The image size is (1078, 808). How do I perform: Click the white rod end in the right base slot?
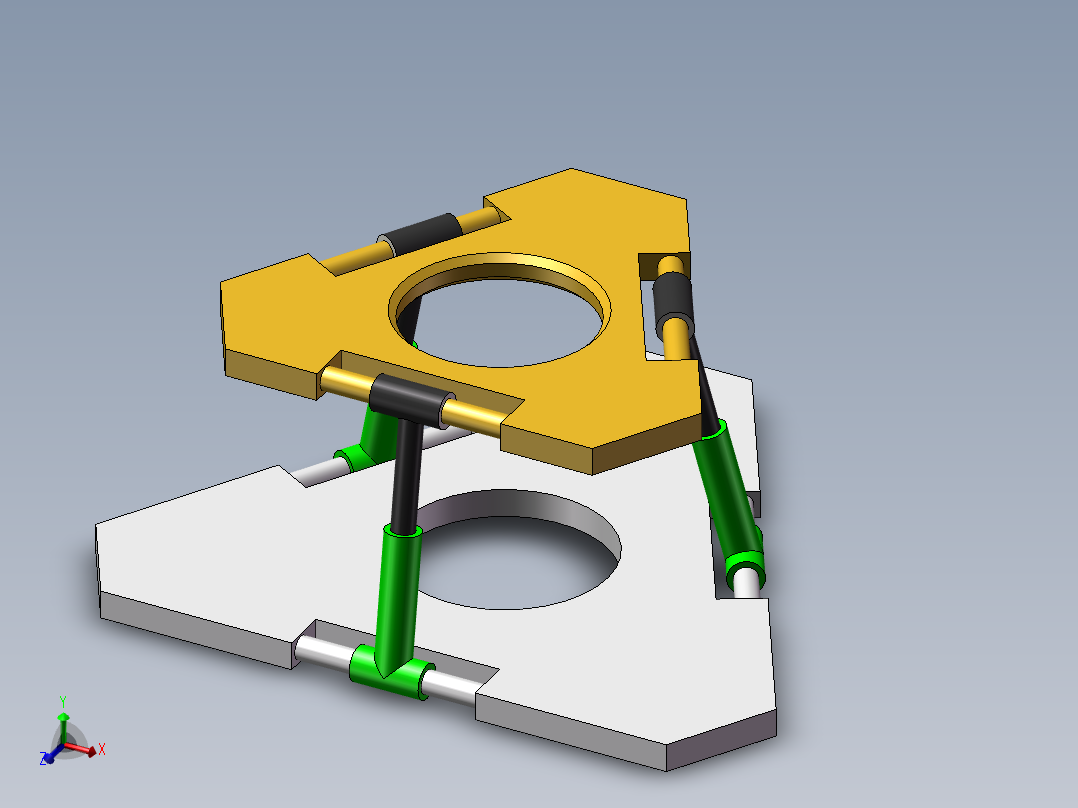747,583
